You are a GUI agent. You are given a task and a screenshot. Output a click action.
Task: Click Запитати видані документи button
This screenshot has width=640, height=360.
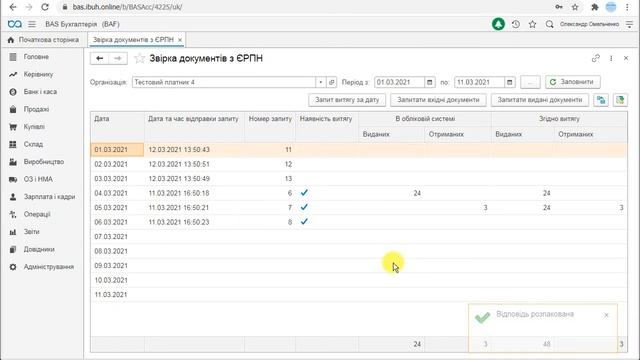tap(540, 100)
